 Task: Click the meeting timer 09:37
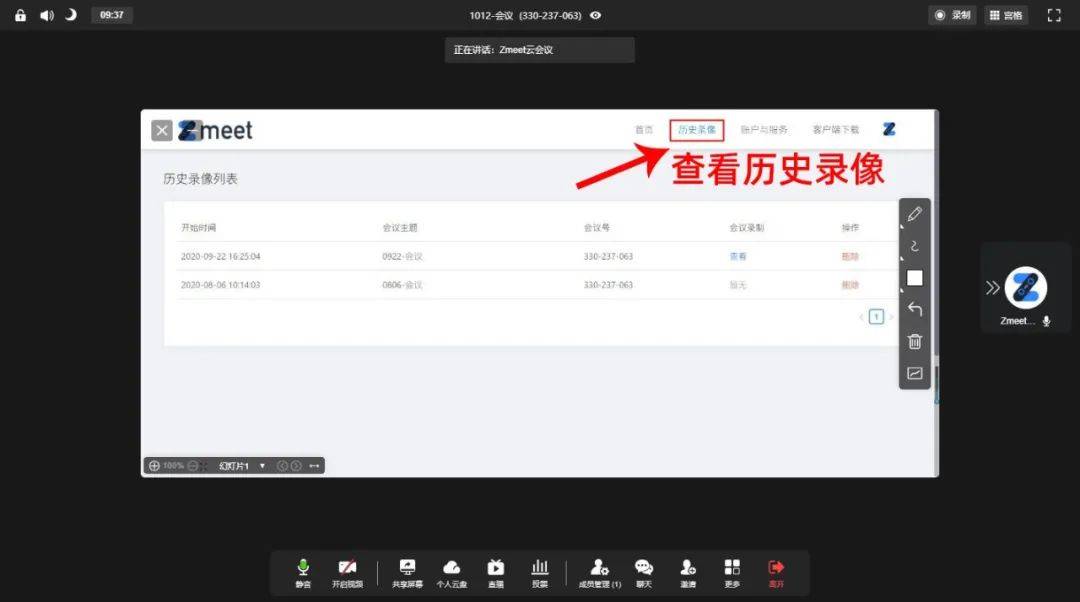click(x=112, y=15)
